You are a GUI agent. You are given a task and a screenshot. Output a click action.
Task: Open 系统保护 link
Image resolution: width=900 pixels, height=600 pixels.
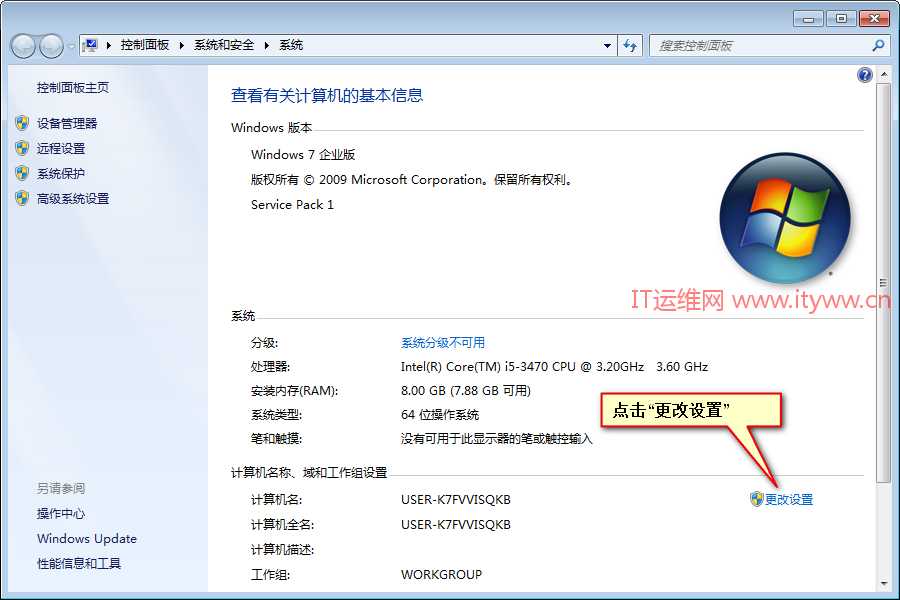(x=61, y=173)
